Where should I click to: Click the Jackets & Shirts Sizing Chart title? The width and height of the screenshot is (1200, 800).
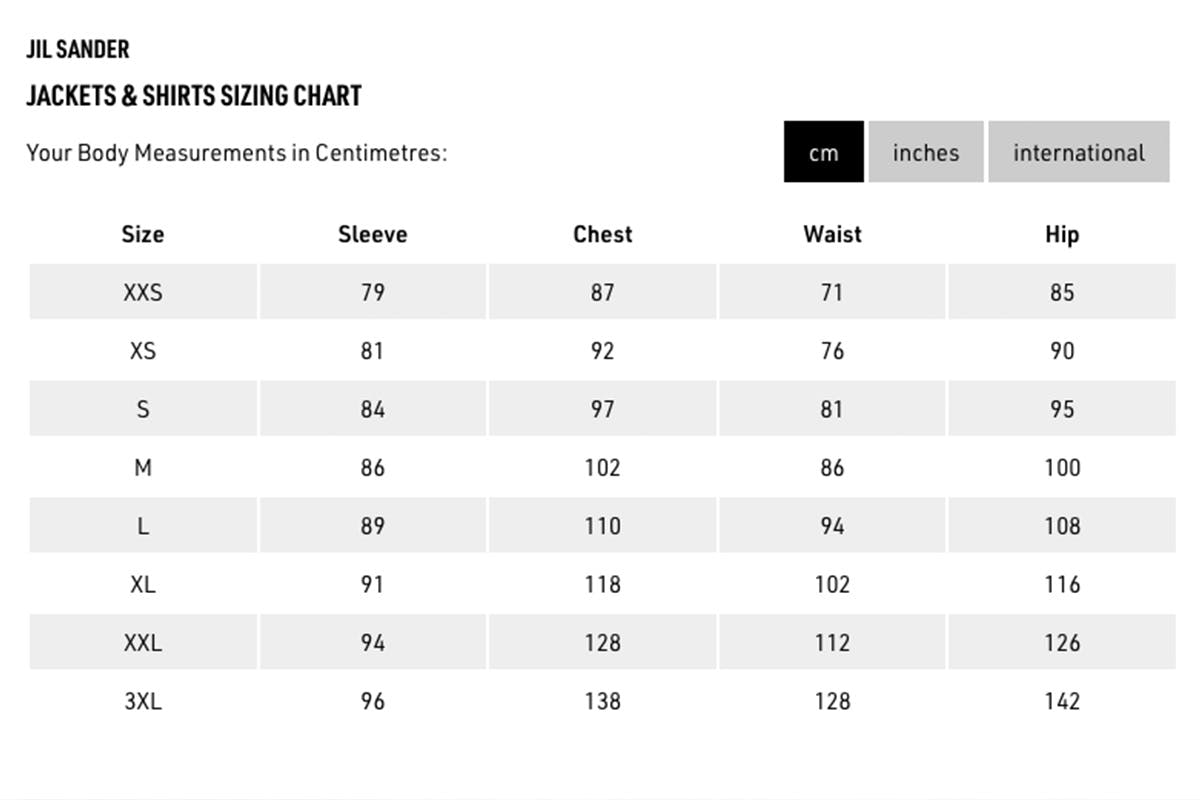tap(193, 96)
